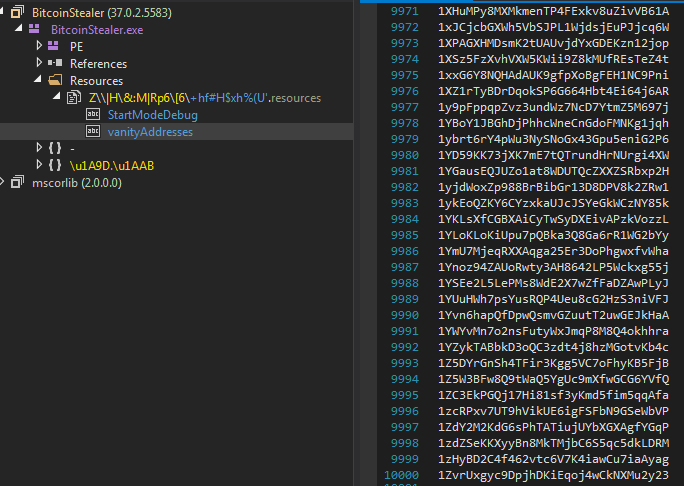Click address 1y9pFppqpZvz3undWz7NcD7YtmZ5M697j
This screenshot has width=684, height=486.
click(x=553, y=107)
